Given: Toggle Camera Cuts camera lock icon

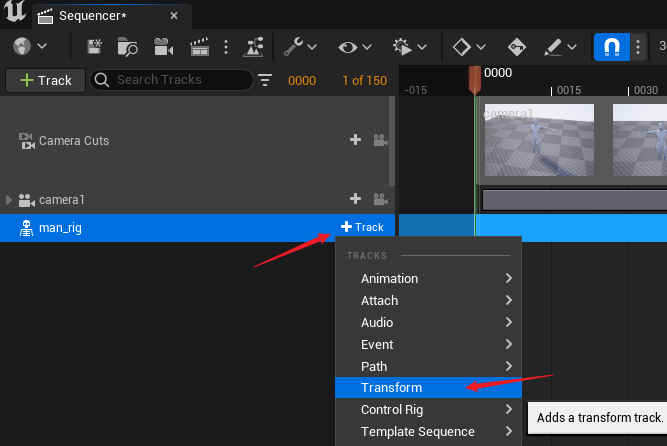Looking at the screenshot, I should (380, 141).
